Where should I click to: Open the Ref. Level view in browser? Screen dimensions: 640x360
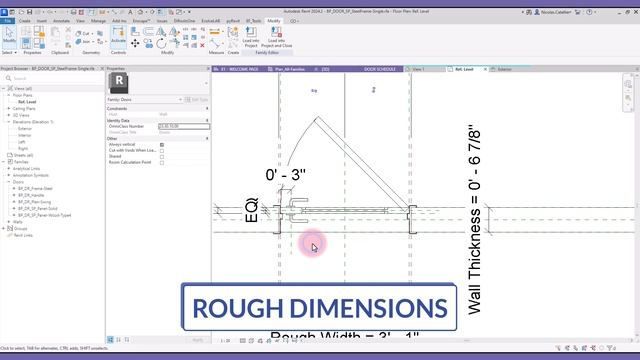tap(27, 102)
